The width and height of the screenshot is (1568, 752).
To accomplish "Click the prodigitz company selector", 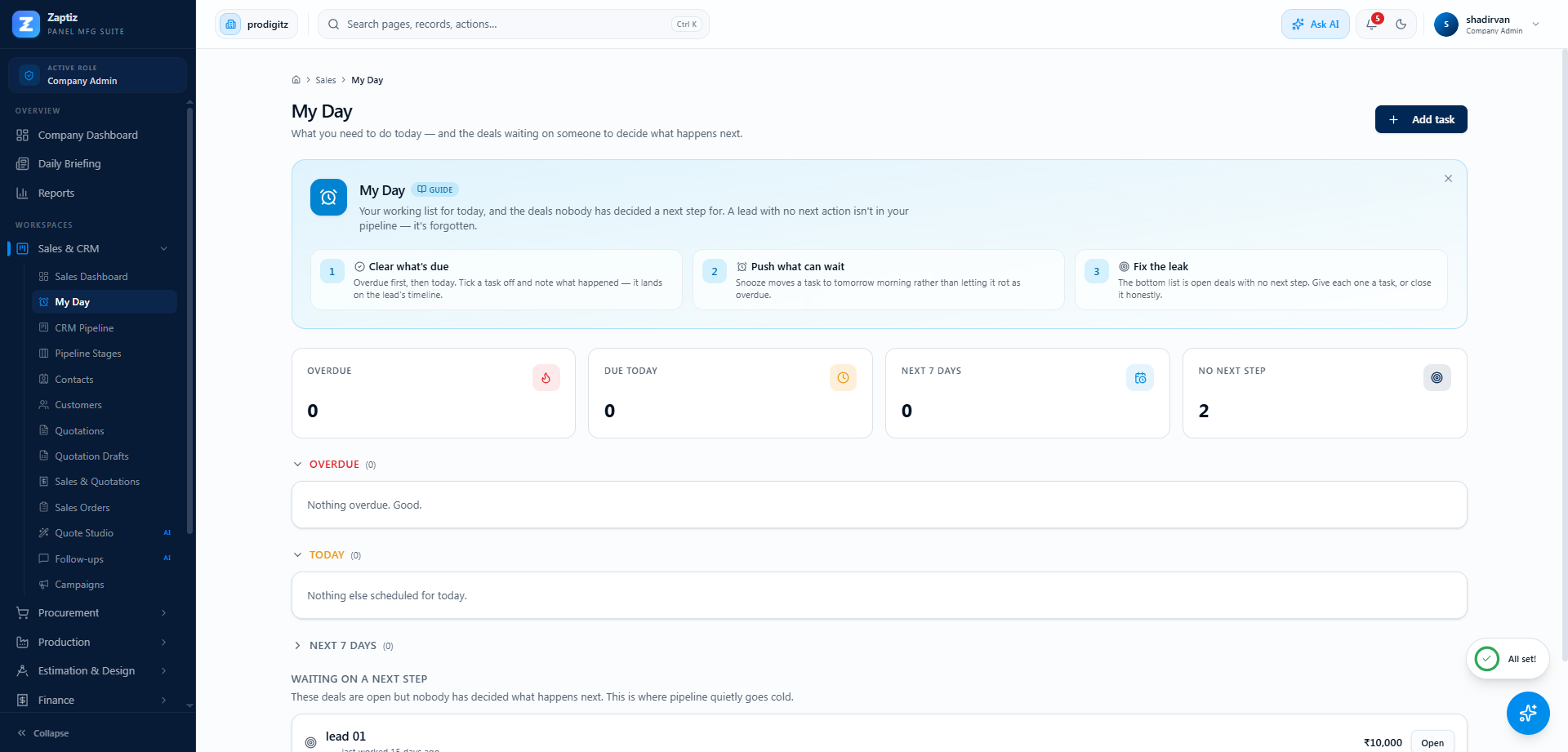I will [256, 24].
